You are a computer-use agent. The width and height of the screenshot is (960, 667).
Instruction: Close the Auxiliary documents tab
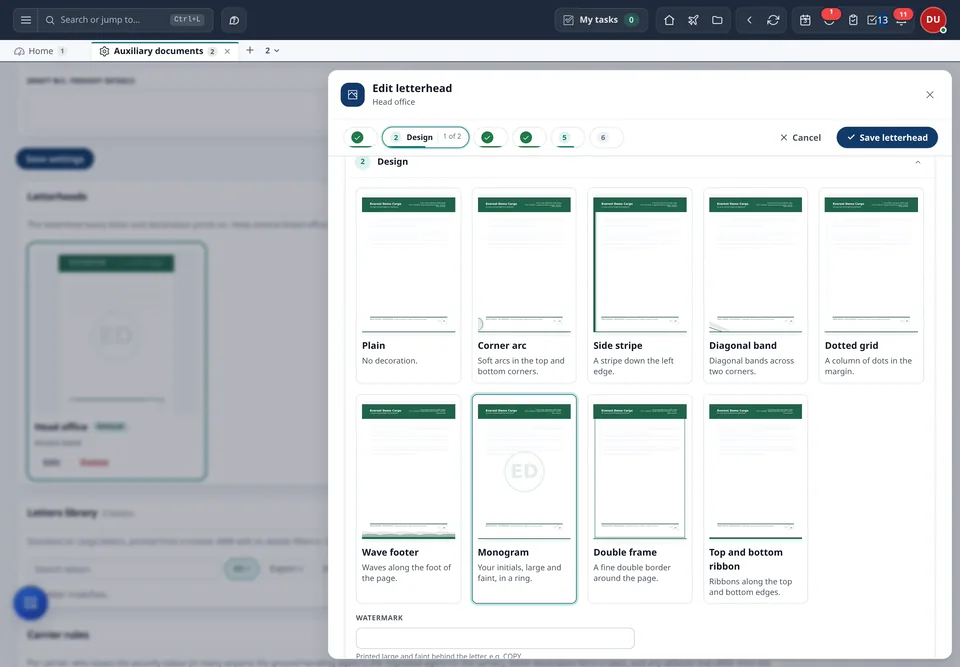pyautogui.click(x=227, y=51)
